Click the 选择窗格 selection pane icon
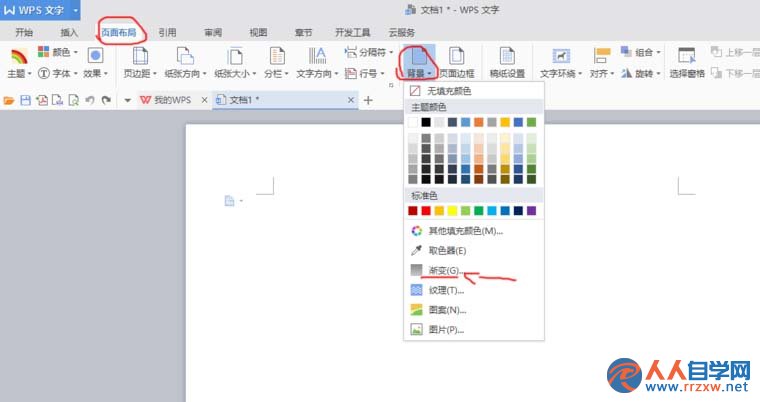 pyautogui.click(x=687, y=56)
